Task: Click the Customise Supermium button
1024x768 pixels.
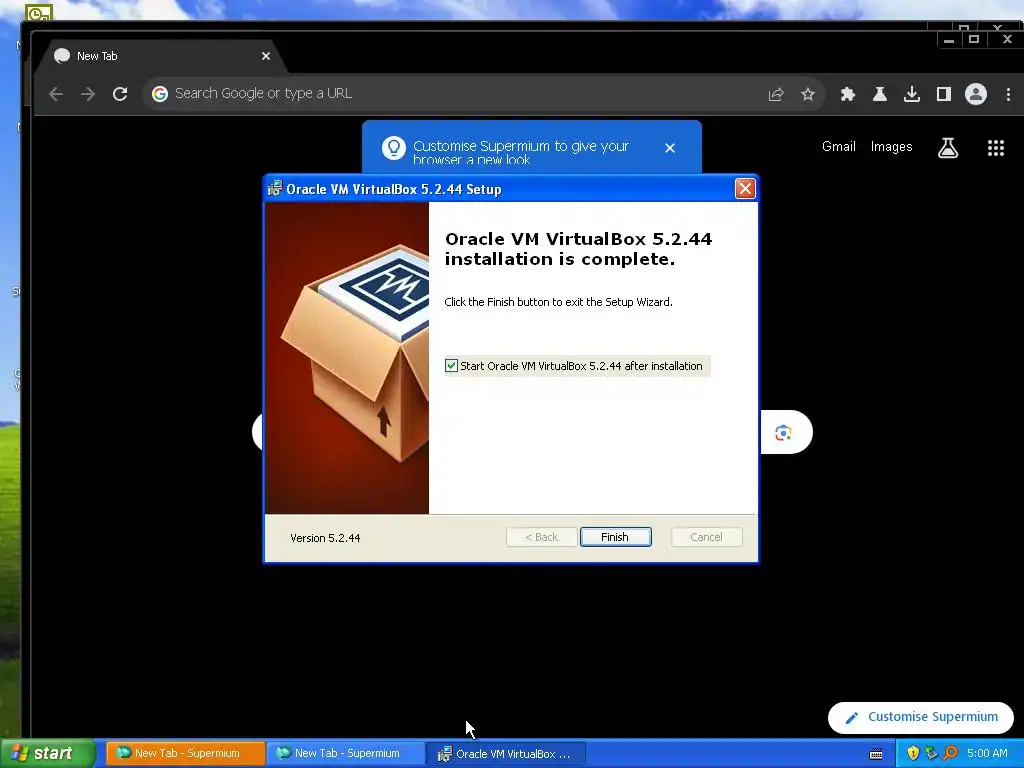Action: coord(921,717)
